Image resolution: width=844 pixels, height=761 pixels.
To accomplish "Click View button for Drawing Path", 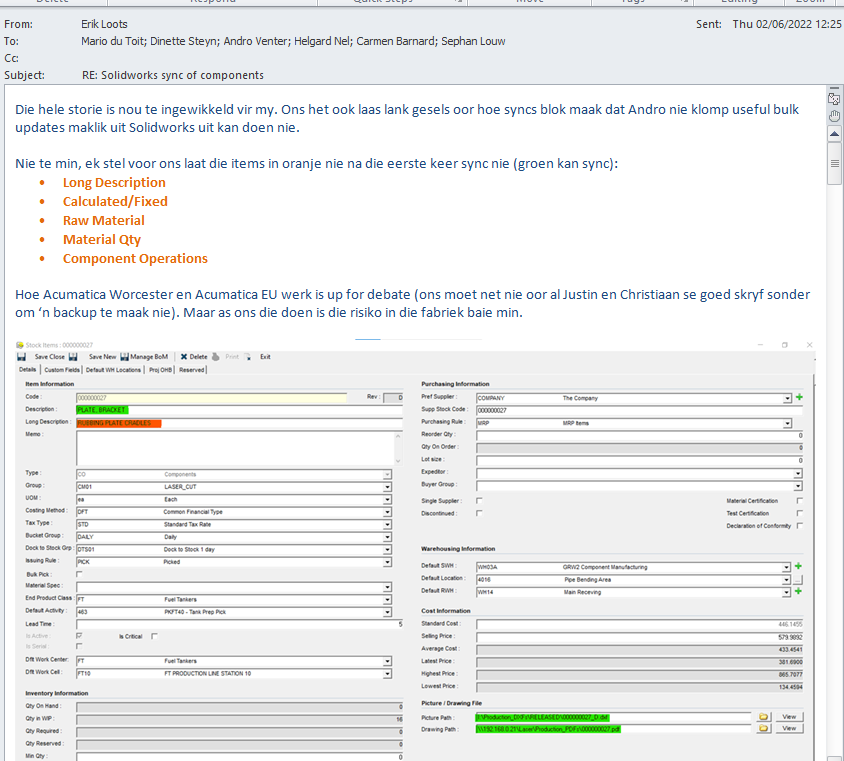I will [x=789, y=729].
